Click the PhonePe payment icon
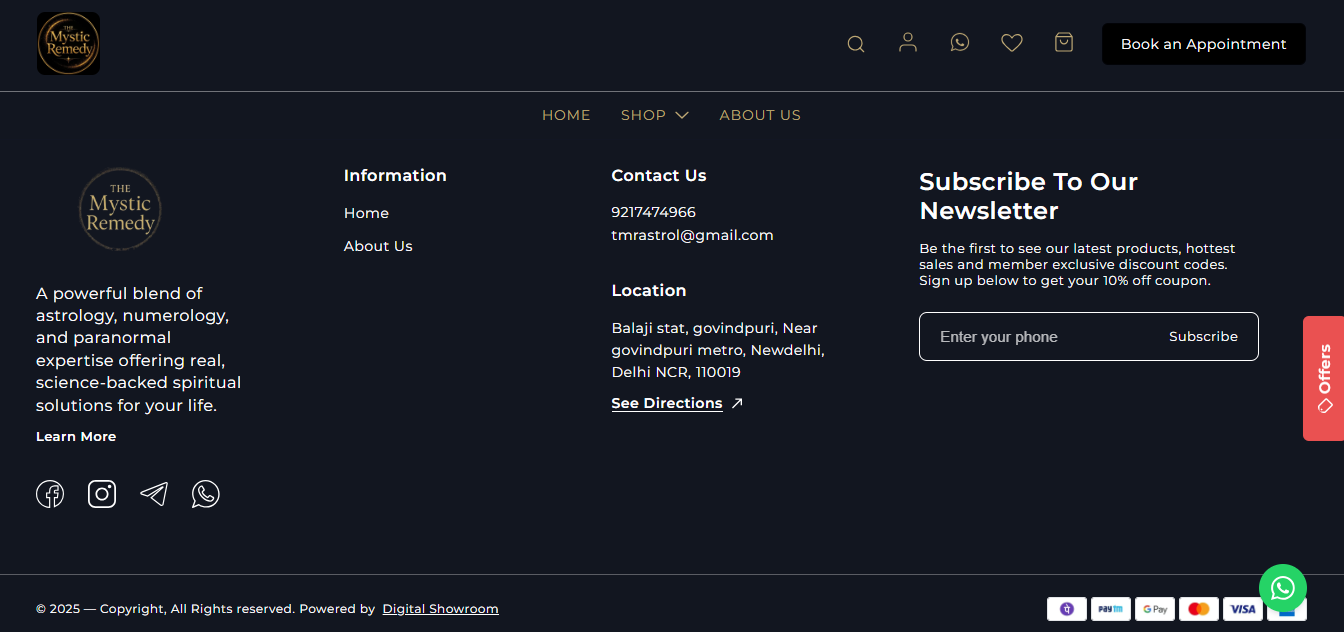The image size is (1344, 632). pos(1067,609)
